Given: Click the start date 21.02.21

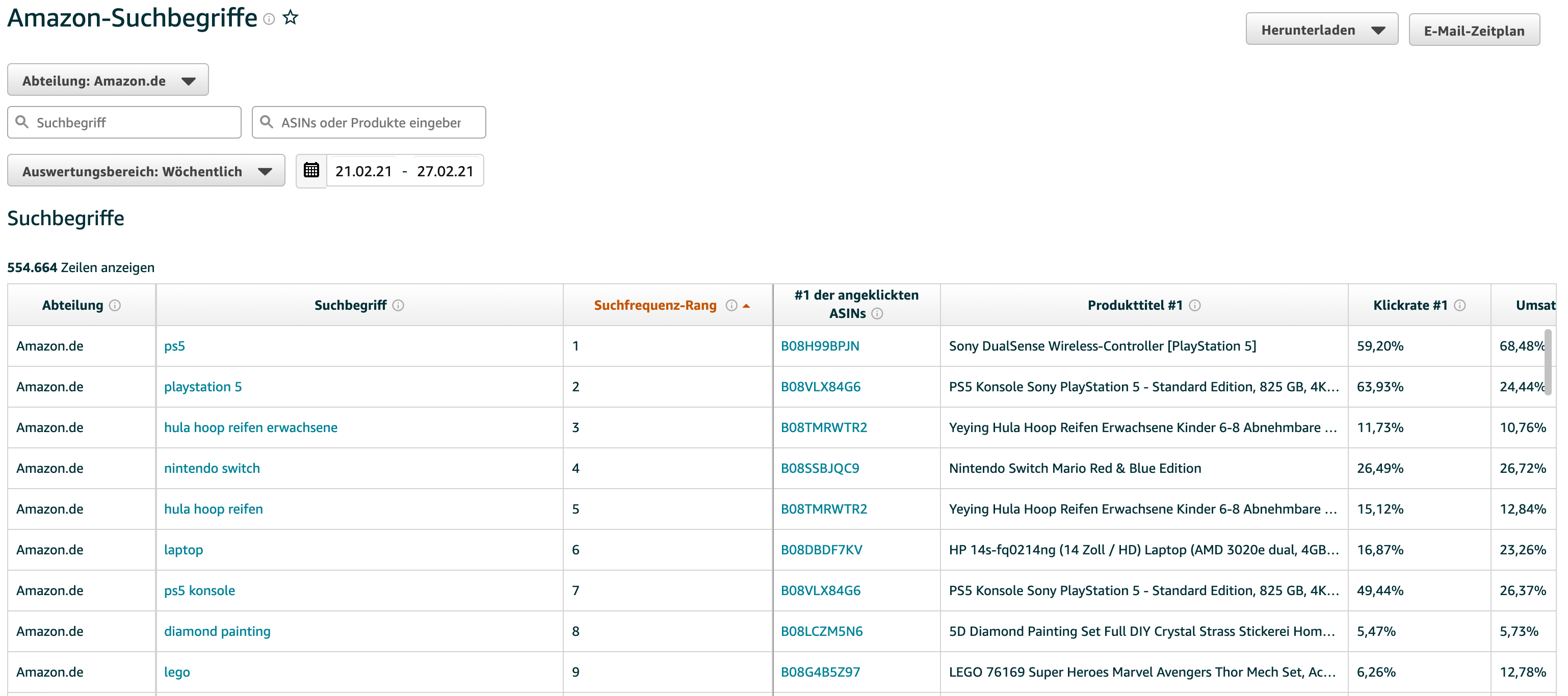Looking at the screenshot, I should (363, 172).
